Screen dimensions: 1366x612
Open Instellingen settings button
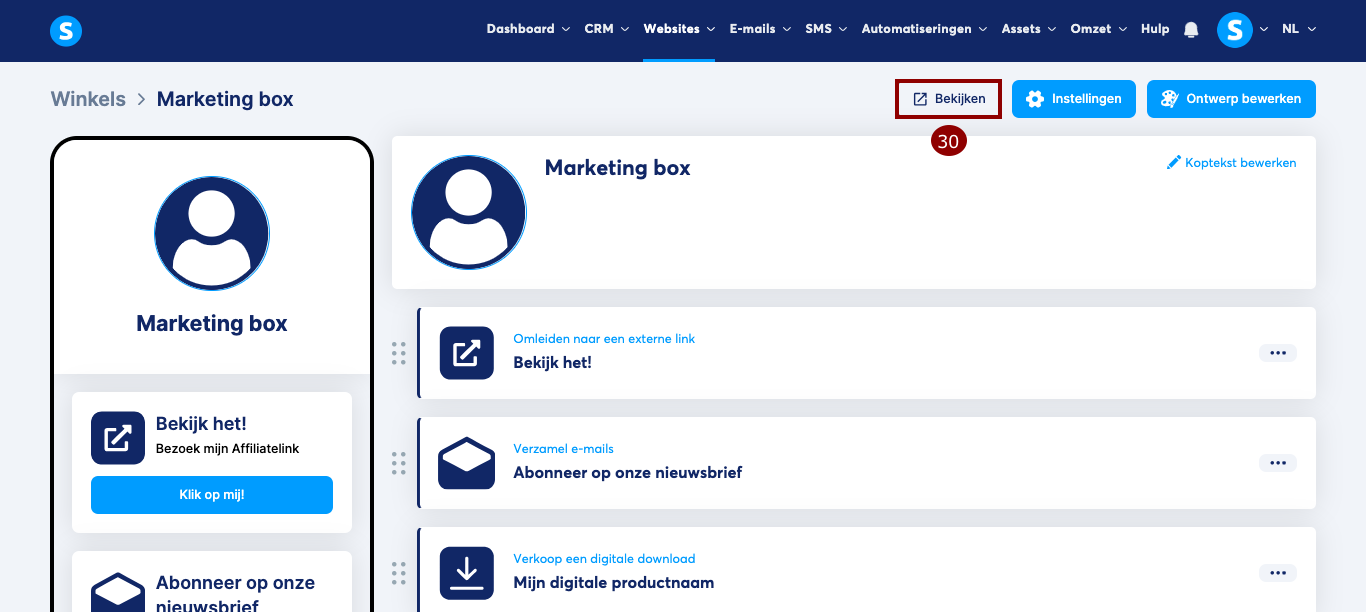[x=1074, y=99]
